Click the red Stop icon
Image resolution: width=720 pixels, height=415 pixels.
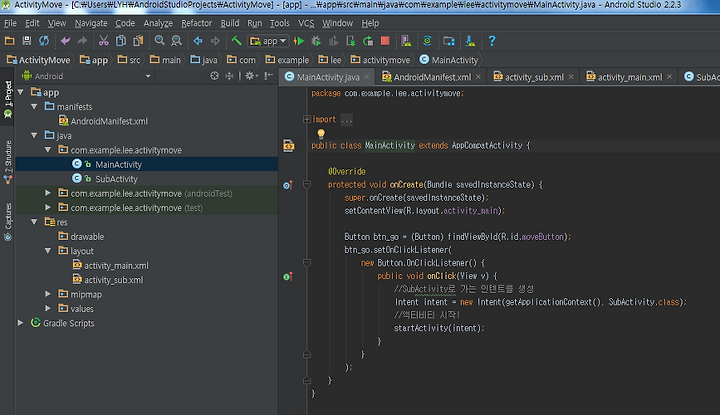pos(385,41)
